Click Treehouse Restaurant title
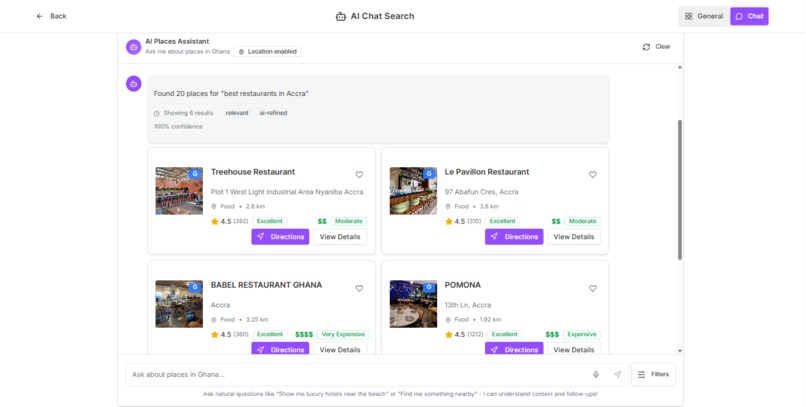 [x=253, y=172]
